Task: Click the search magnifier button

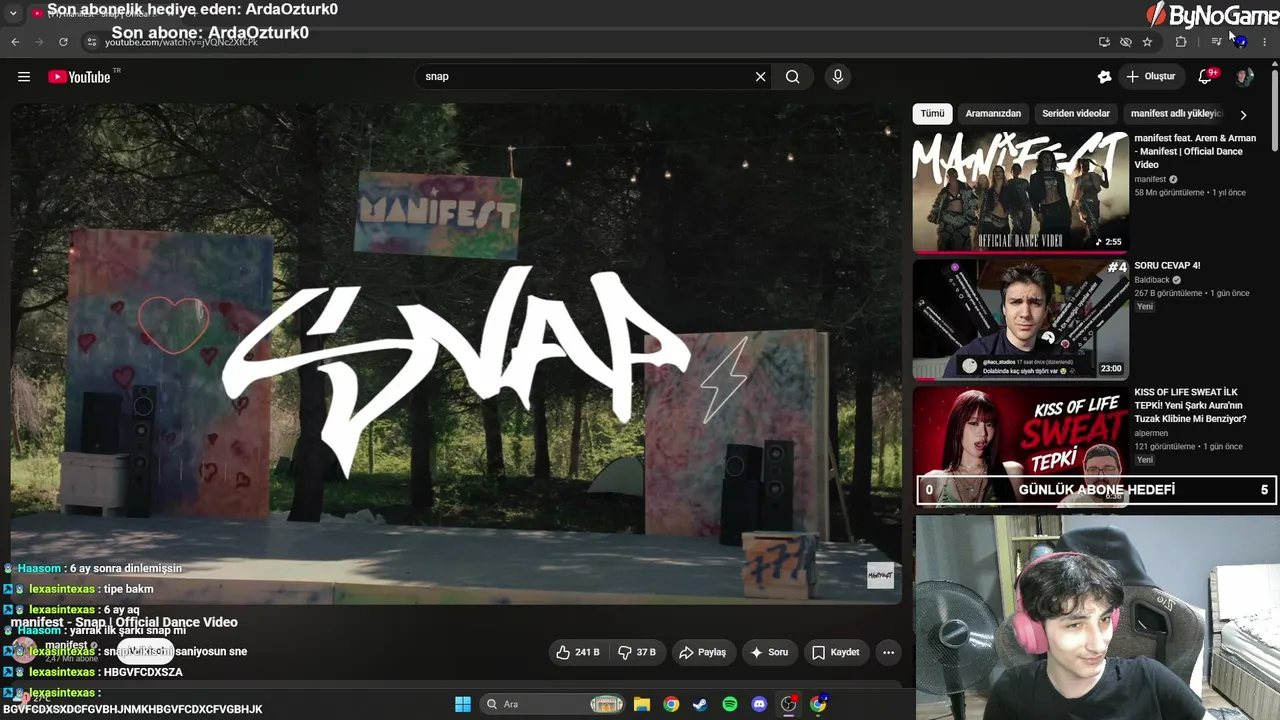Action: (793, 77)
